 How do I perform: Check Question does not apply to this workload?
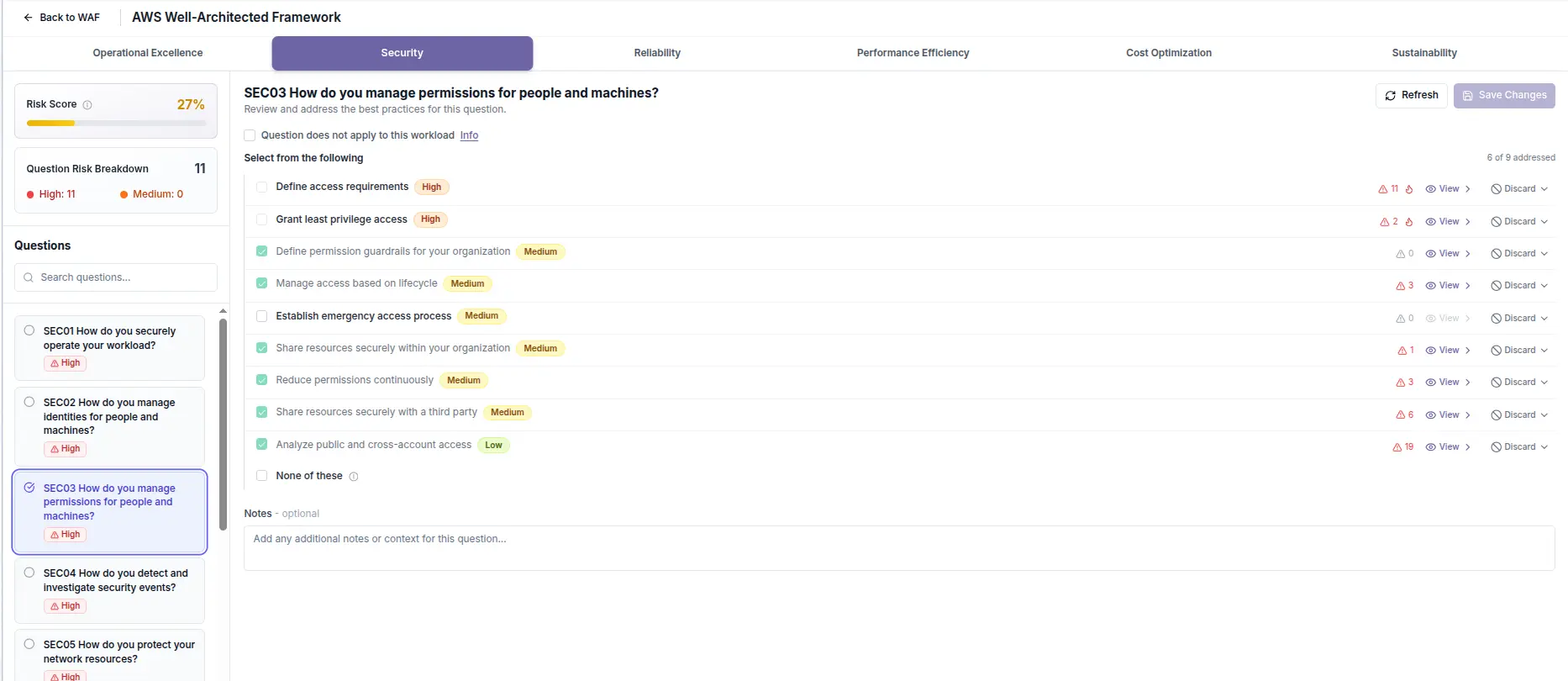coord(250,135)
